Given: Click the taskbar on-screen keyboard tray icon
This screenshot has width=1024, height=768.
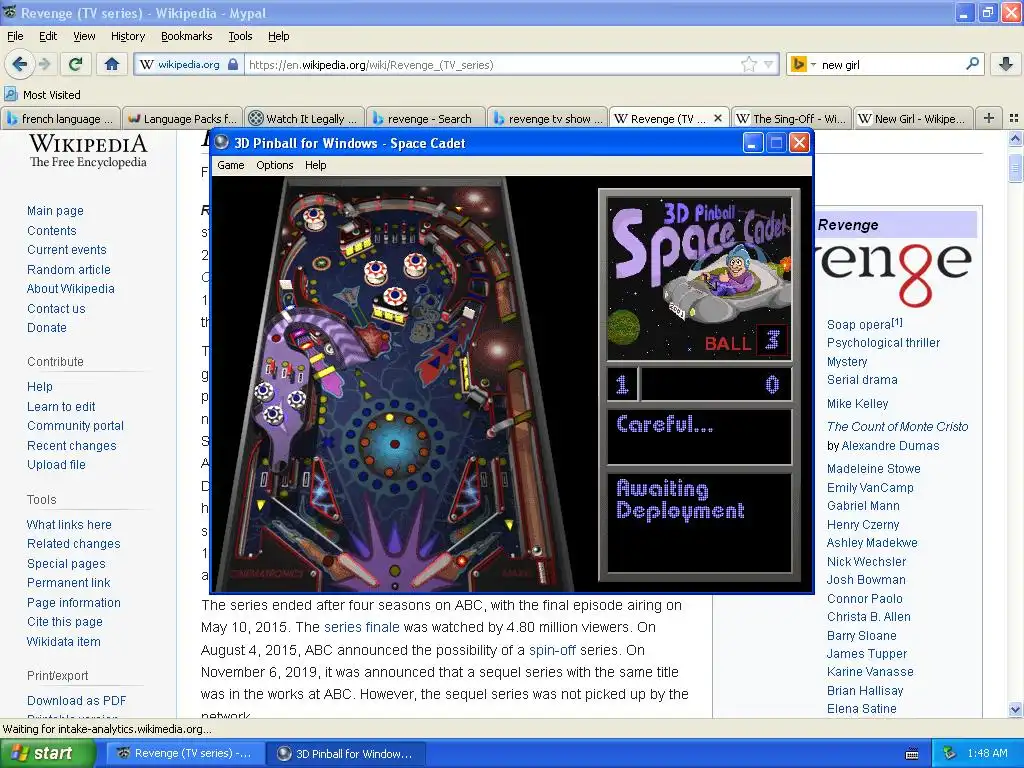Looking at the screenshot, I should 912,754.
